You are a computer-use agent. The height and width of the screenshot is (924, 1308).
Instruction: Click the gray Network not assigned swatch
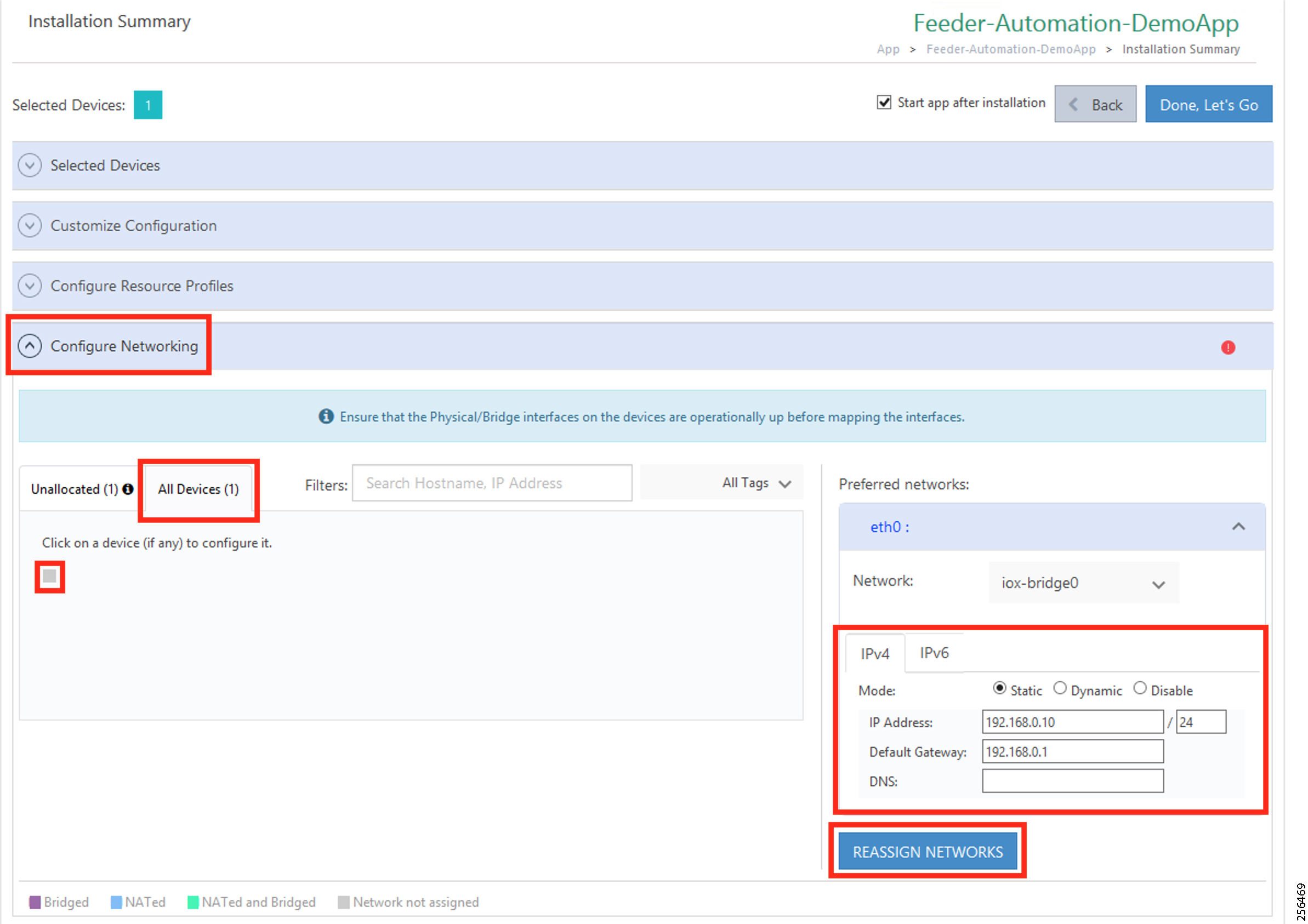tap(344, 903)
